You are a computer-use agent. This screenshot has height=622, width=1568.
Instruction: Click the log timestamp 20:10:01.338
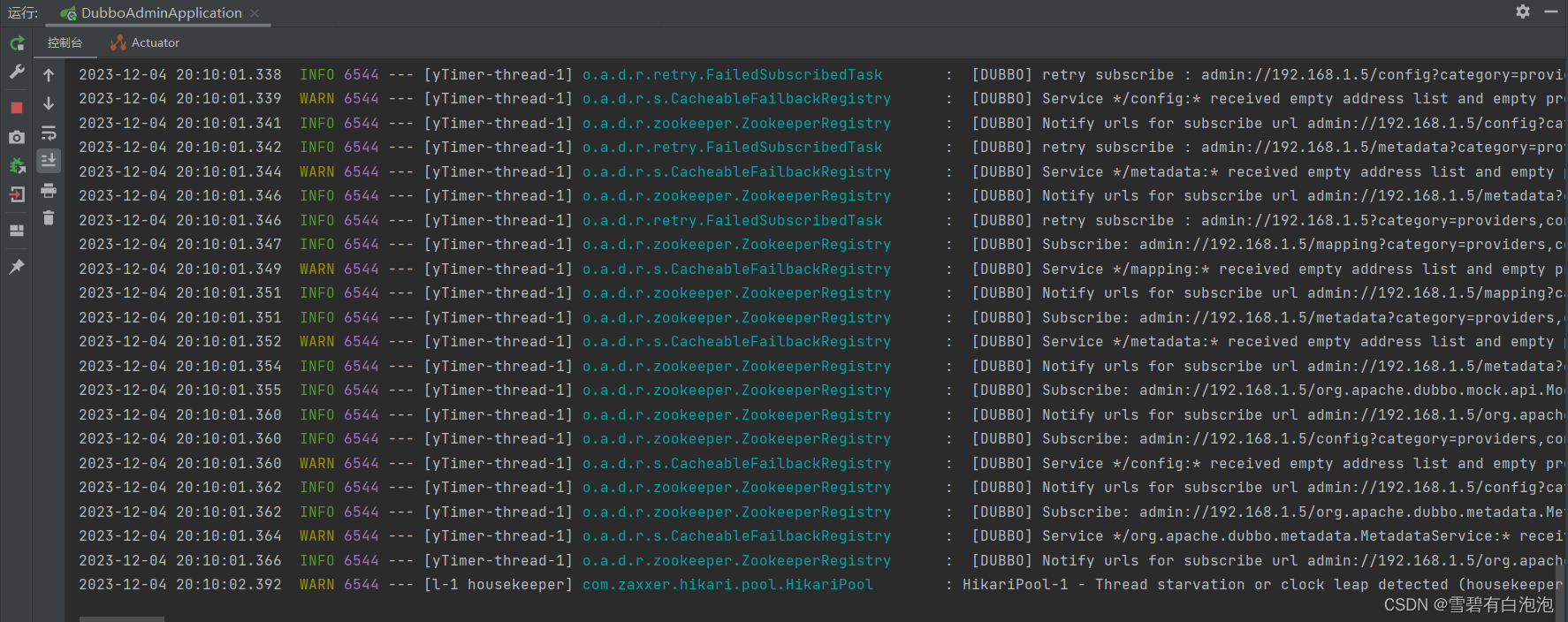[x=228, y=75]
